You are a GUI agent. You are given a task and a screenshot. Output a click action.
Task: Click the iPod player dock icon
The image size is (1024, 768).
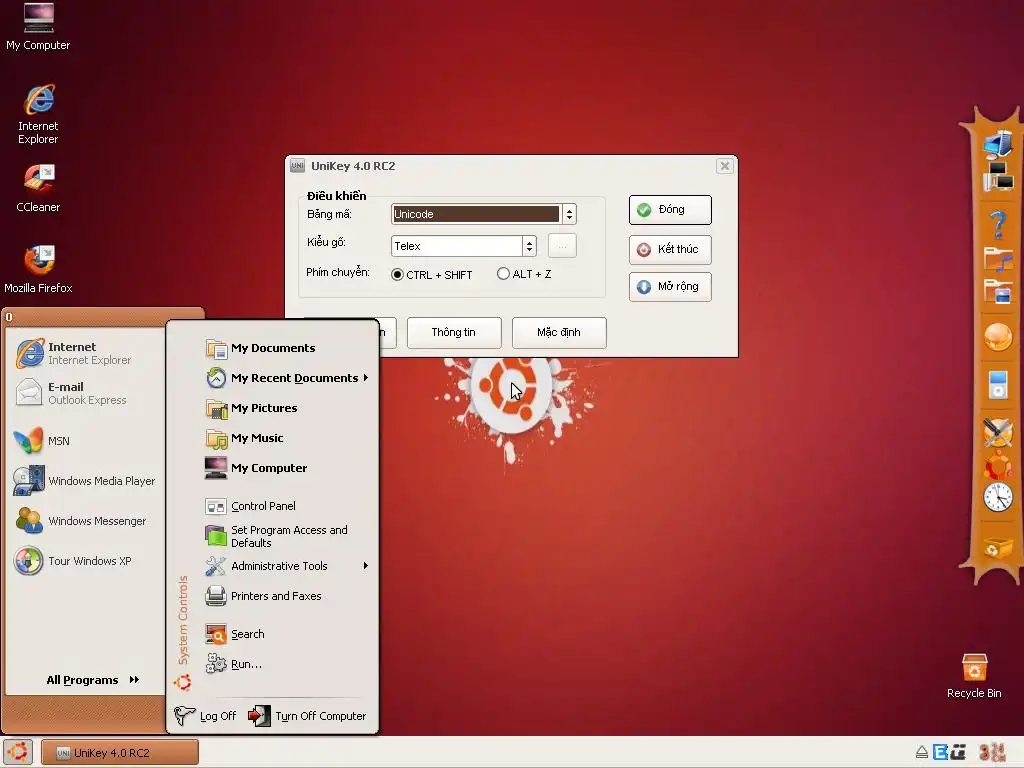pyautogui.click(x=998, y=384)
